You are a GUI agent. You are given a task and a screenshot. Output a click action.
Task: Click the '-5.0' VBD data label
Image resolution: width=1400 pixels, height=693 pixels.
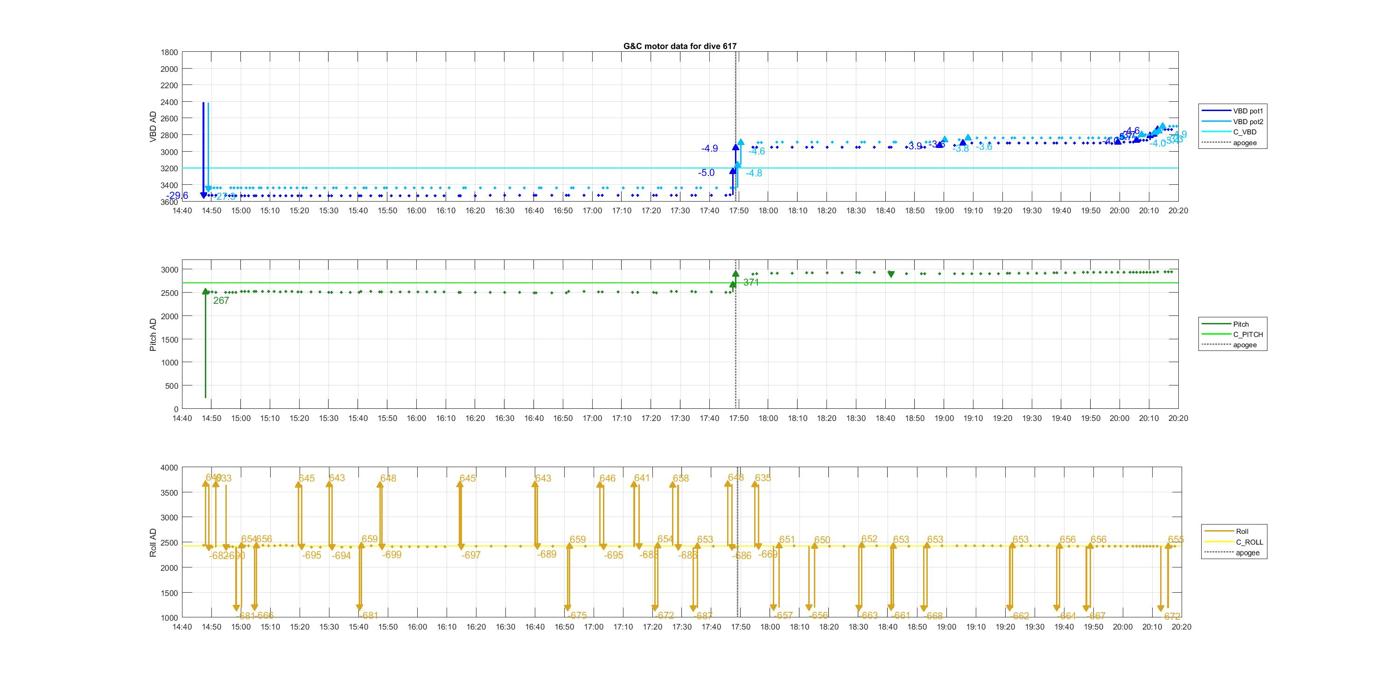[x=706, y=173]
